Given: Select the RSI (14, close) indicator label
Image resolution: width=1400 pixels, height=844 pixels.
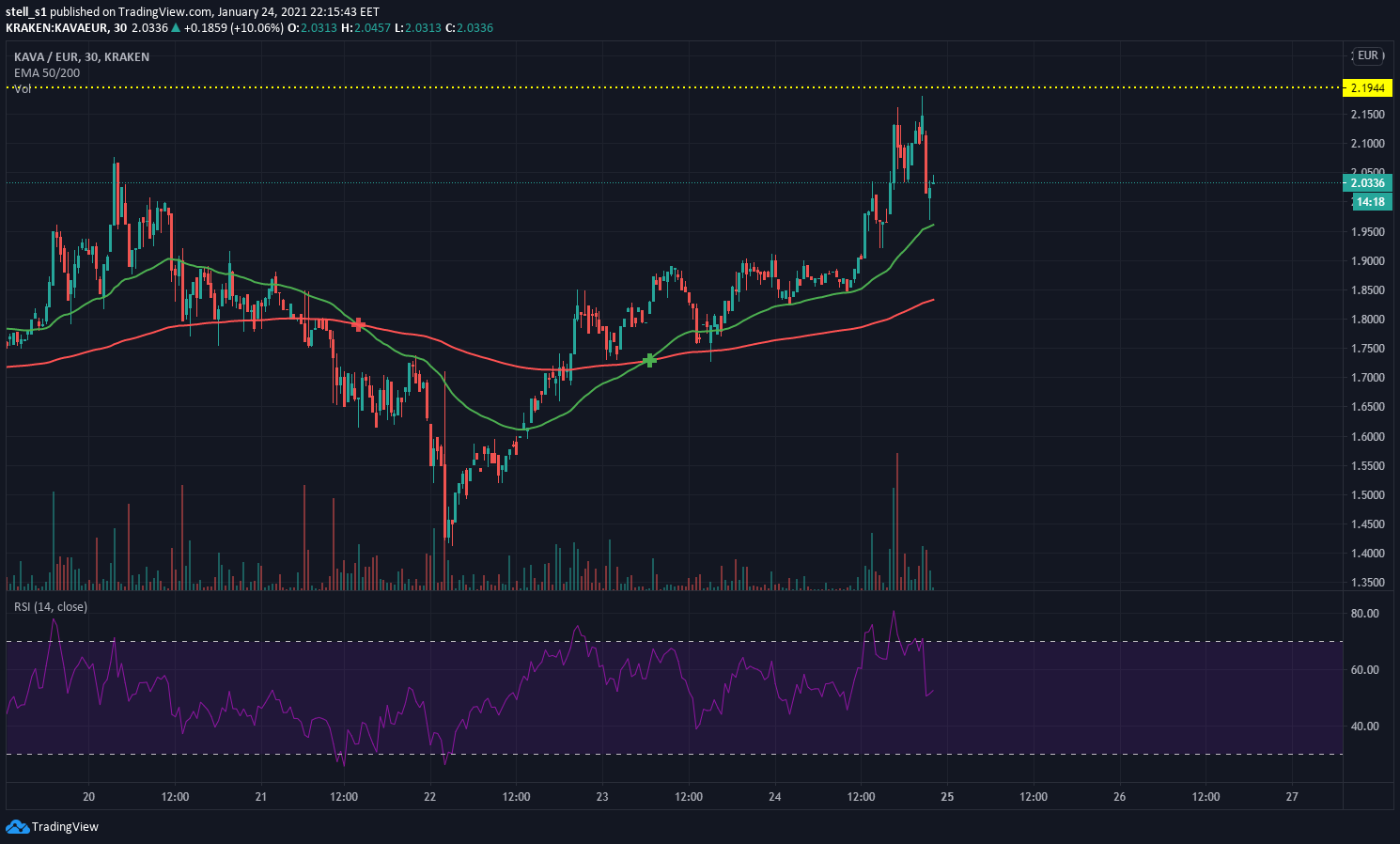Looking at the screenshot, I should (51, 607).
